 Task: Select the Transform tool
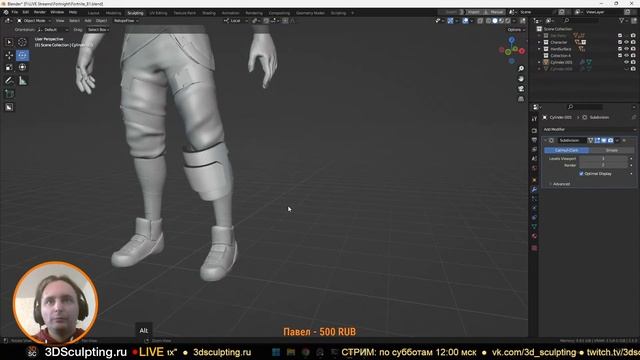click(22, 67)
